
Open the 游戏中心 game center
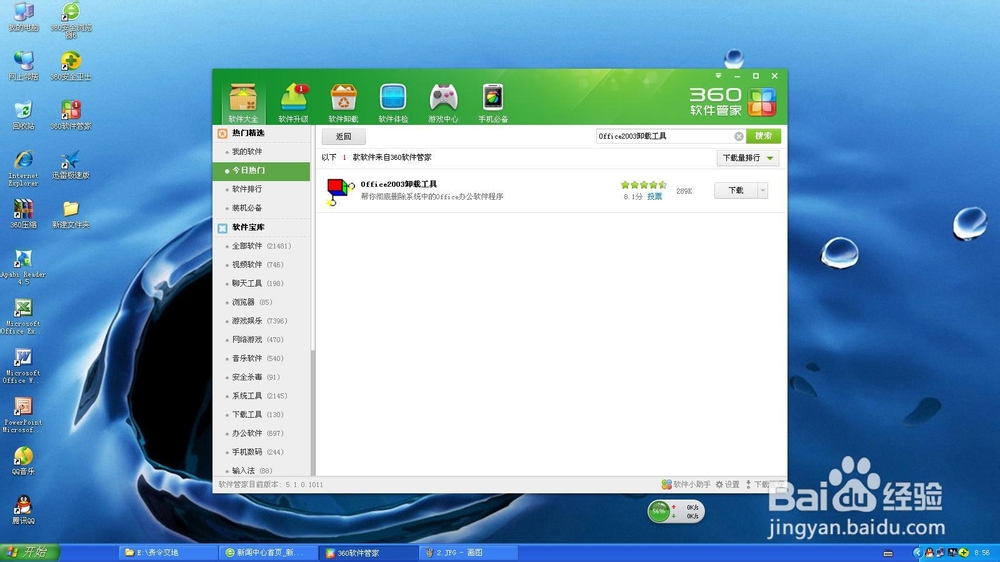click(443, 102)
